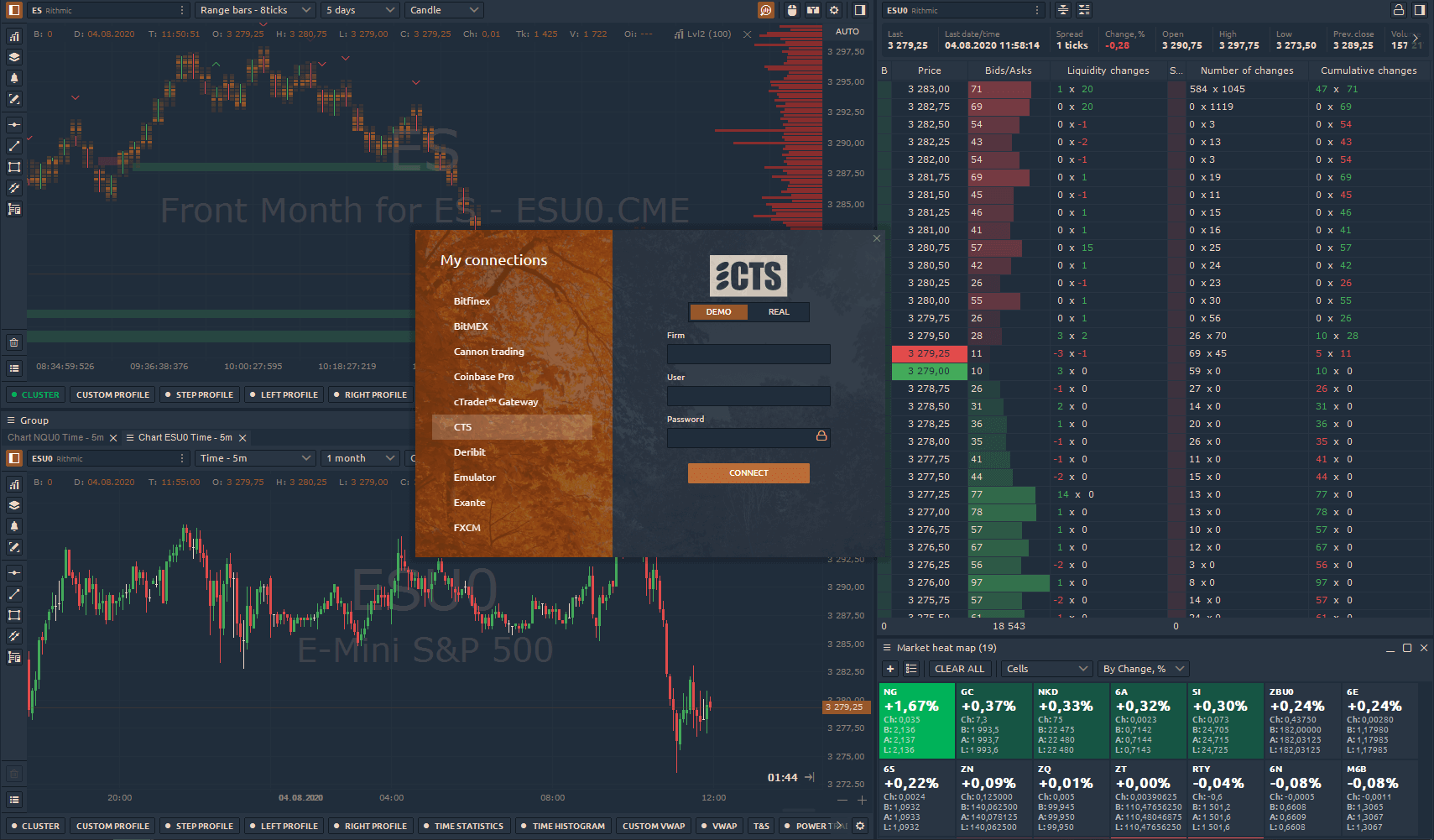
Task: Expand more quote columns arrow in DOM header
Action: [1416, 39]
